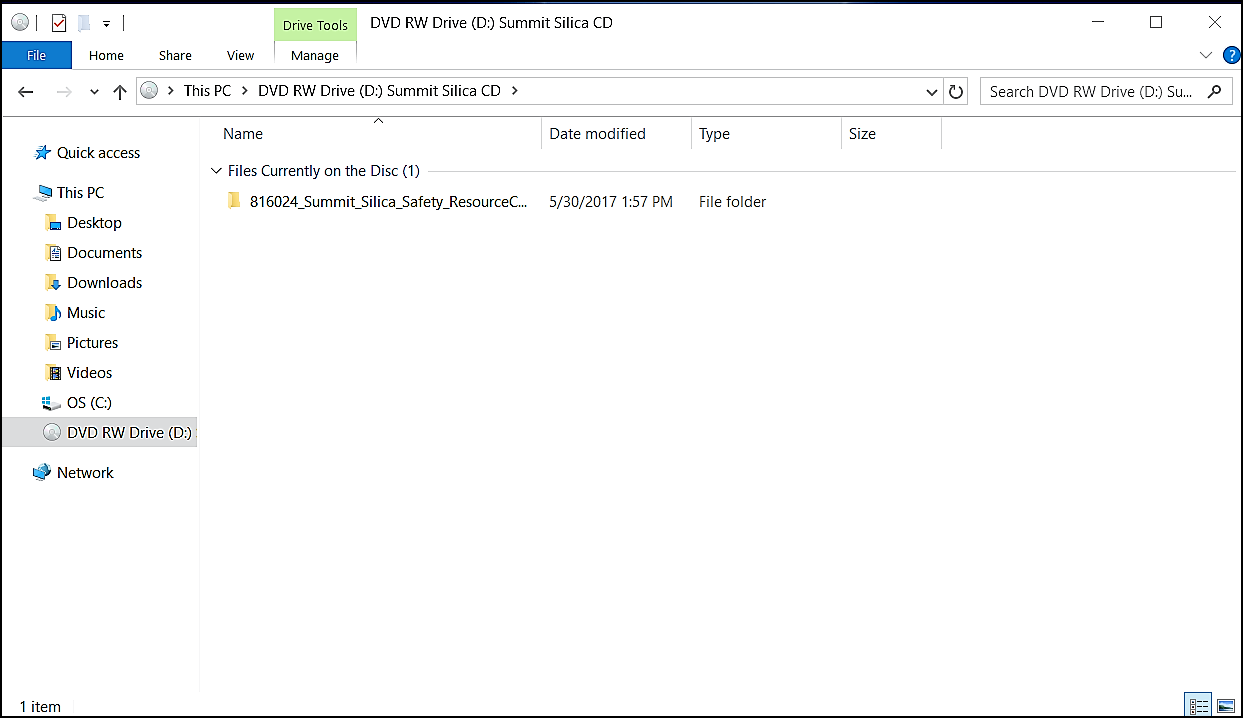Select Quick access in the navigation pane
The width and height of the screenshot is (1243, 718).
coord(98,153)
